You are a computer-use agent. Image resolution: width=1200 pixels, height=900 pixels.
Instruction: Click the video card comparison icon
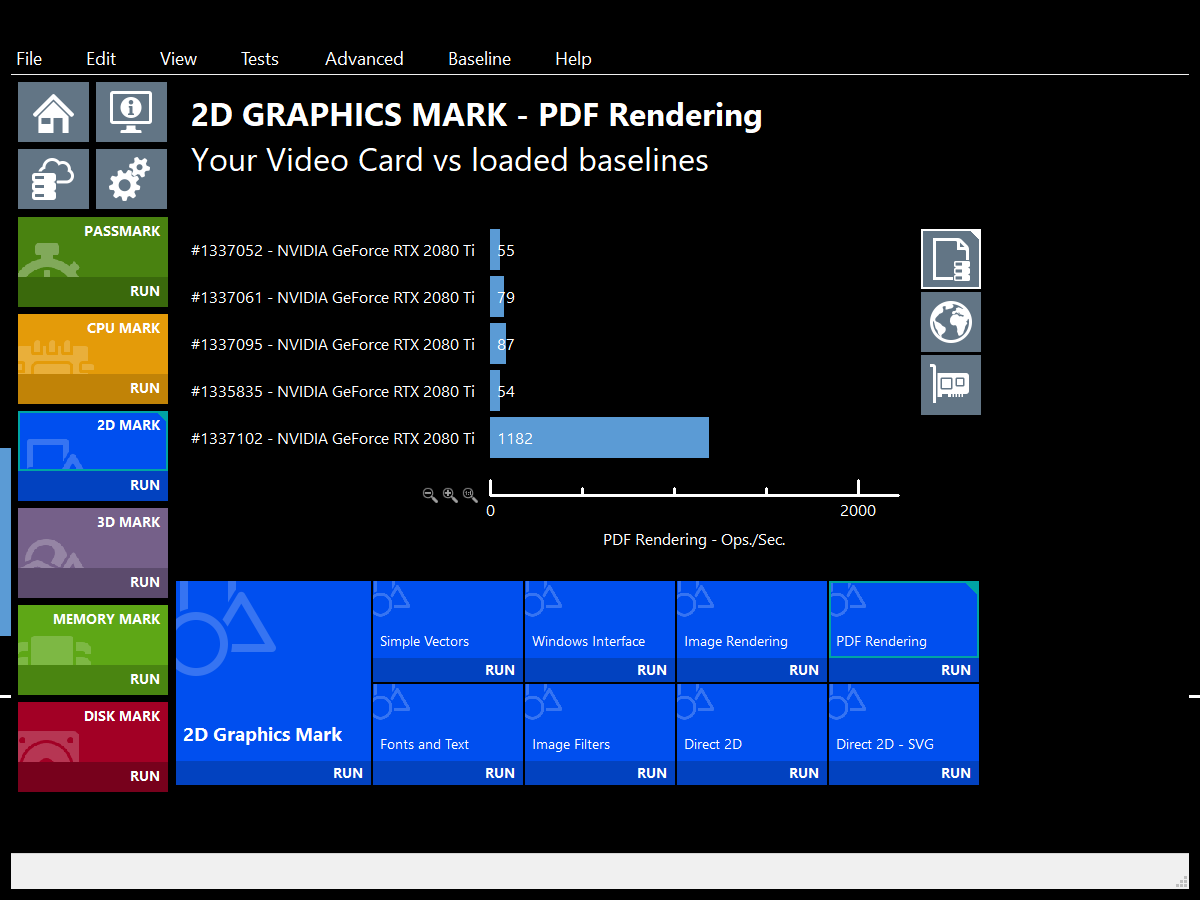[951, 385]
